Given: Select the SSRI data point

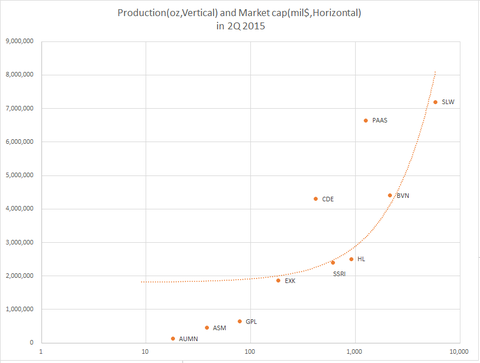Looking at the screenshot, I should point(333,263).
